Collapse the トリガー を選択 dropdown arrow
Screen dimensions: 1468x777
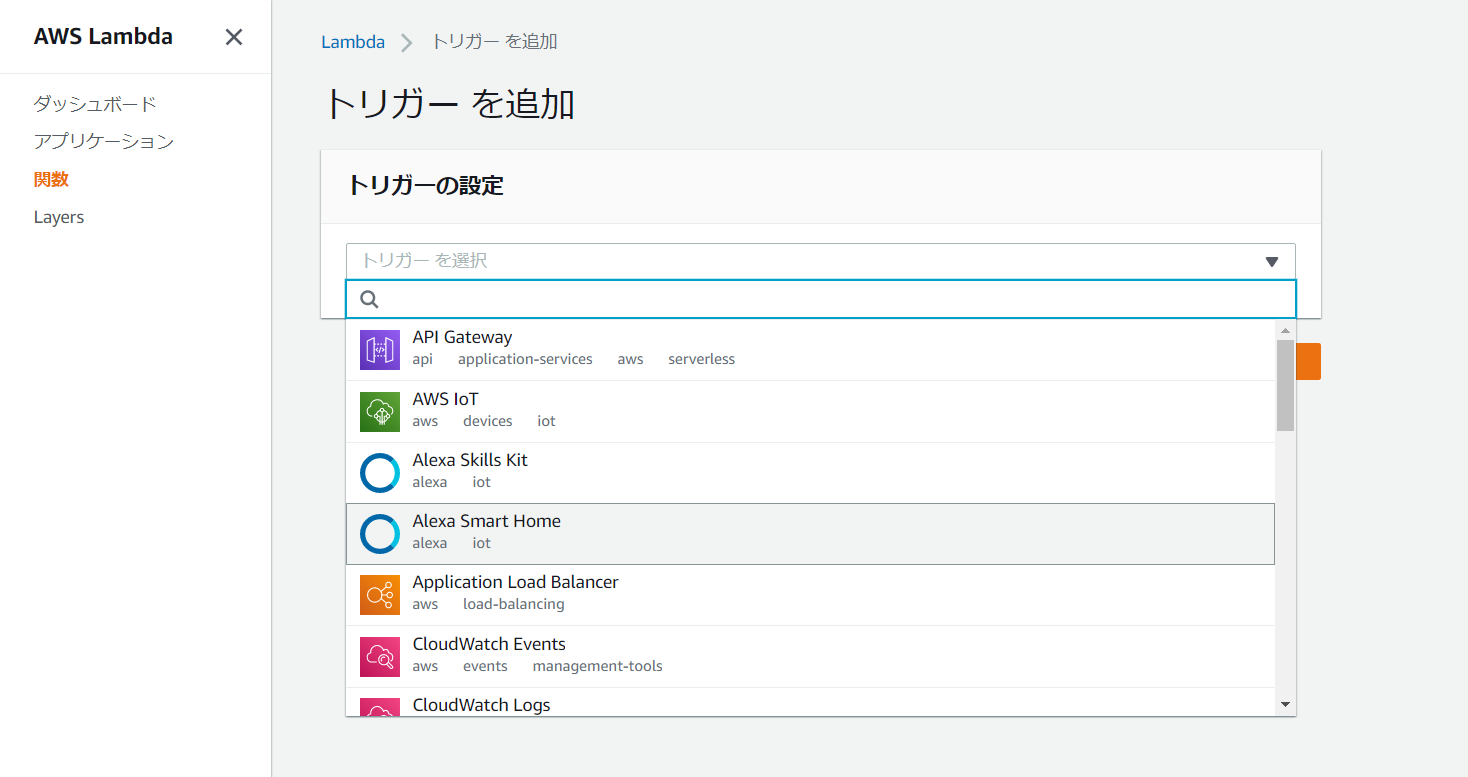coord(1272,261)
